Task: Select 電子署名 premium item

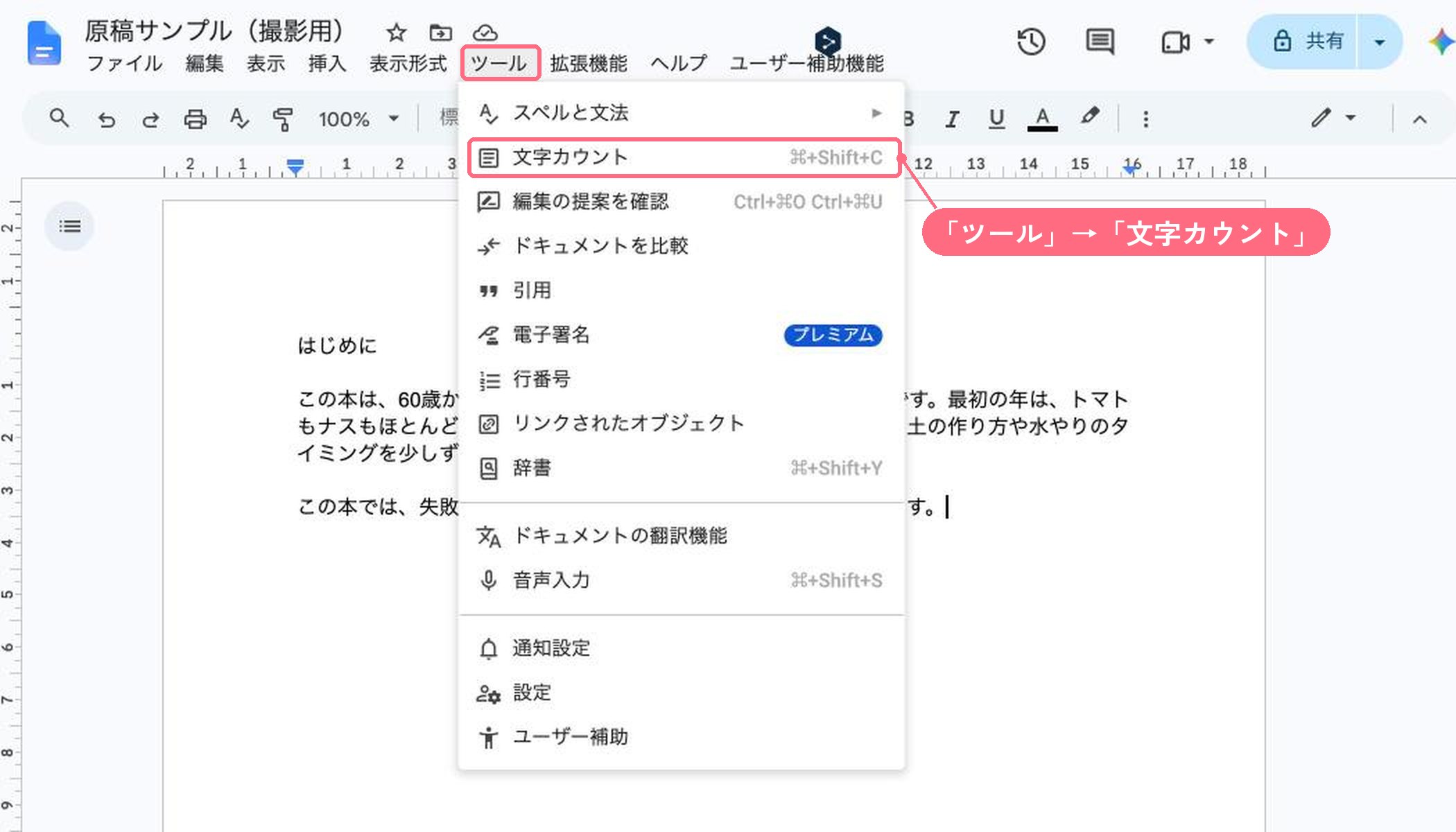Action: (681, 335)
